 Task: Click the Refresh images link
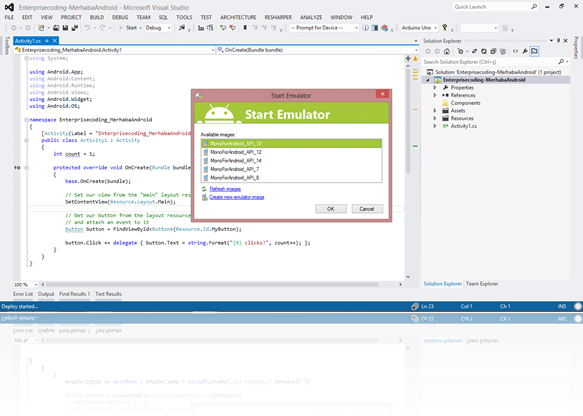pos(225,189)
